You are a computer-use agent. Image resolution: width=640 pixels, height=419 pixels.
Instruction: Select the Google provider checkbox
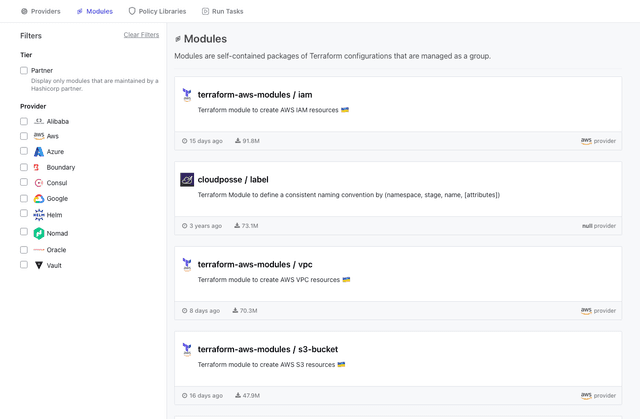[24, 199]
